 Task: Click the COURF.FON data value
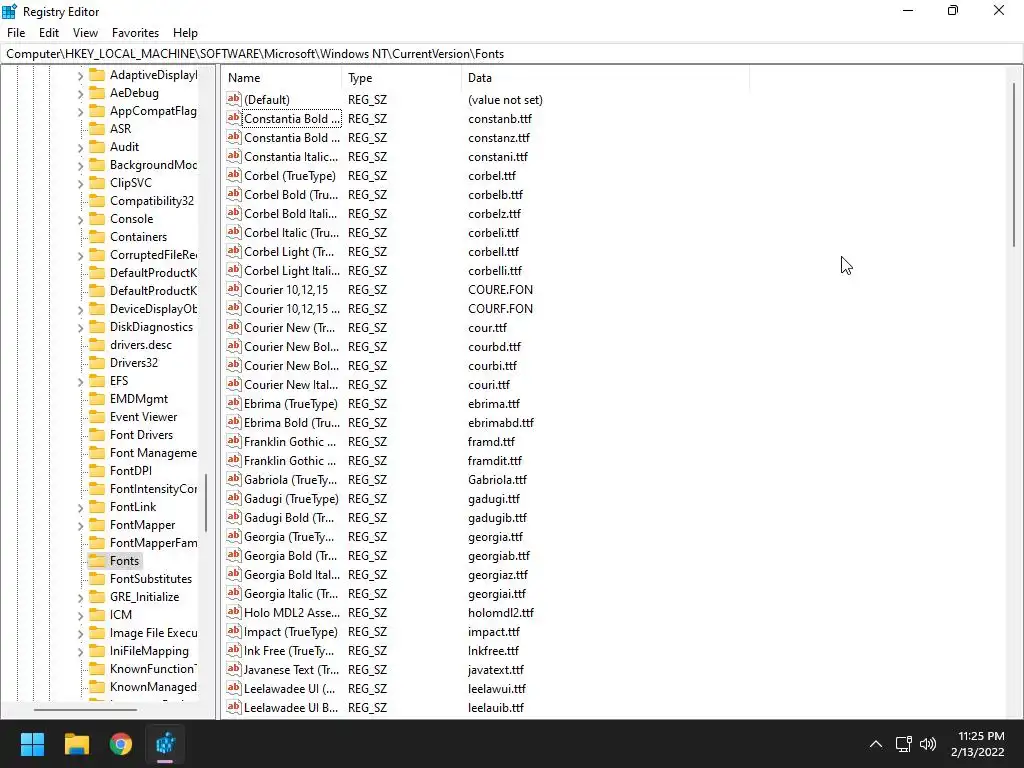tap(500, 308)
